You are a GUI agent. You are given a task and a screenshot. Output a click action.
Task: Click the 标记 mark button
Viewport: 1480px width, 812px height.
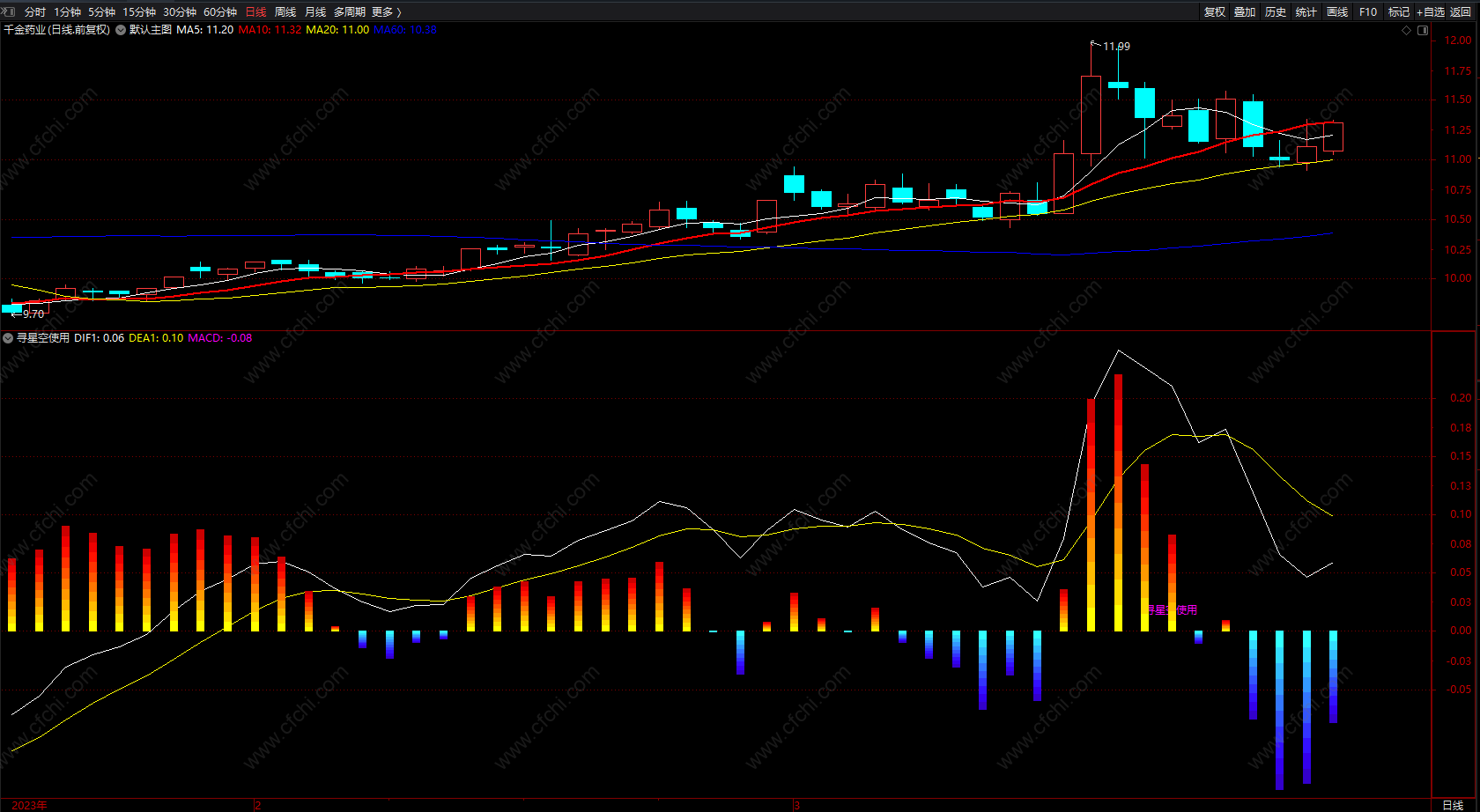tap(1399, 11)
